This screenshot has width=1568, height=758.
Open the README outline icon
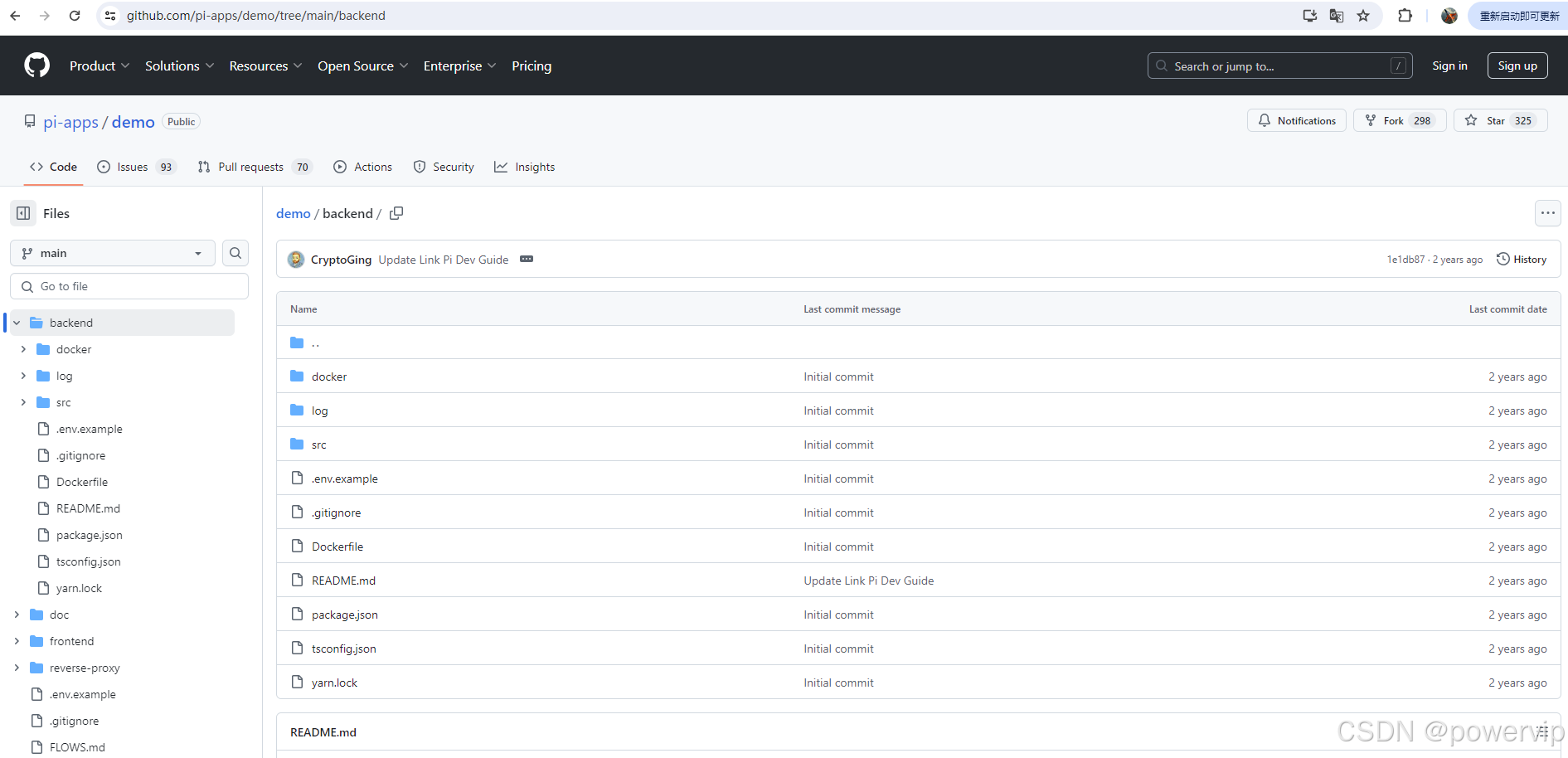point(1542,731)
